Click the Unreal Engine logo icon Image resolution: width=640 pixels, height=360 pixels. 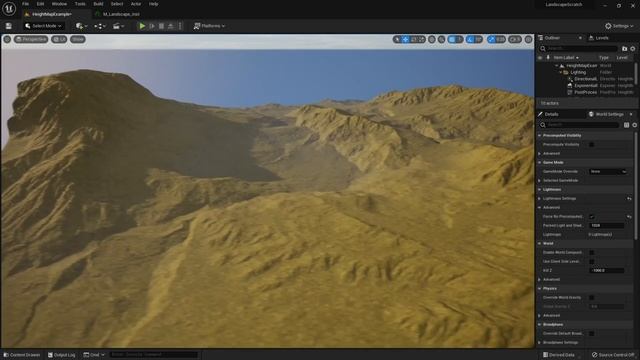[9, 9]
